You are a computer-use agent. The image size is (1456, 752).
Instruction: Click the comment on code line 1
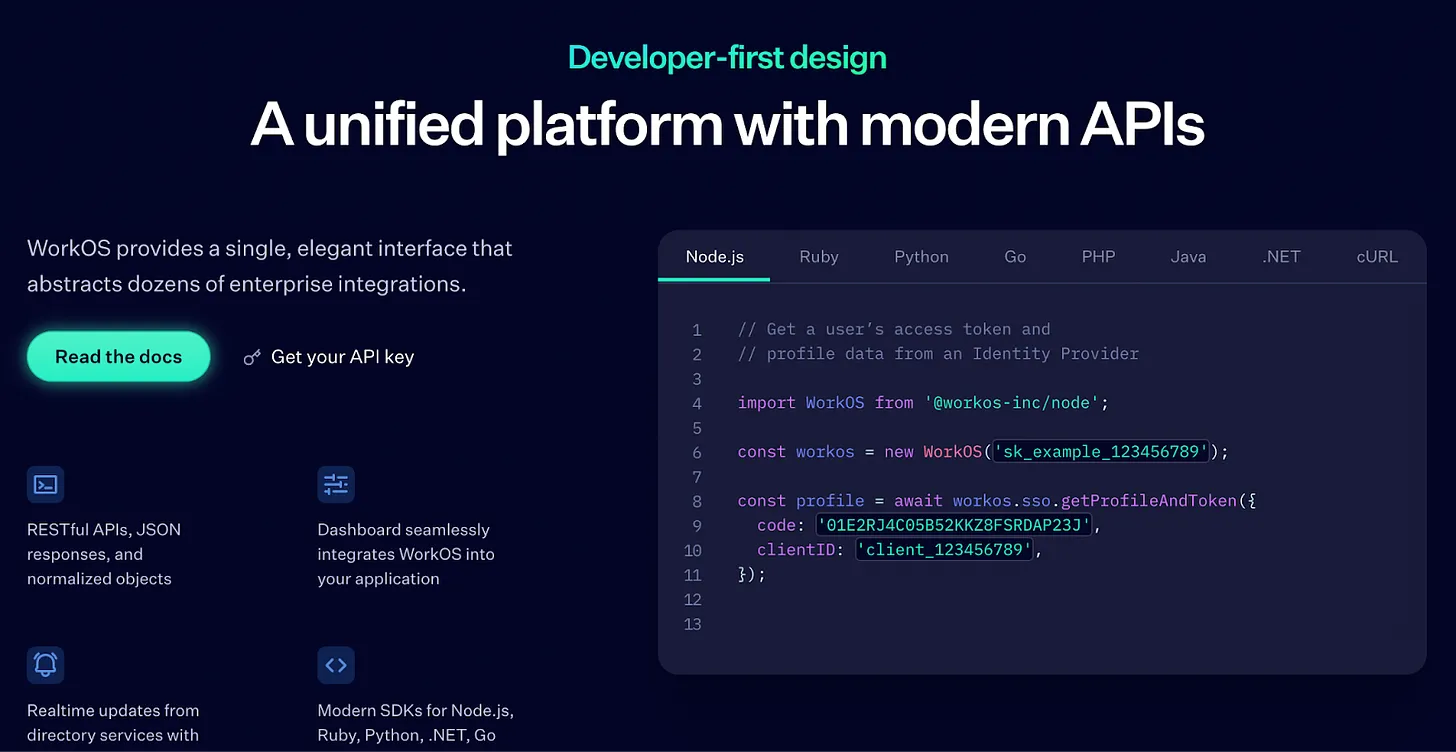click(x=894, y=329)
